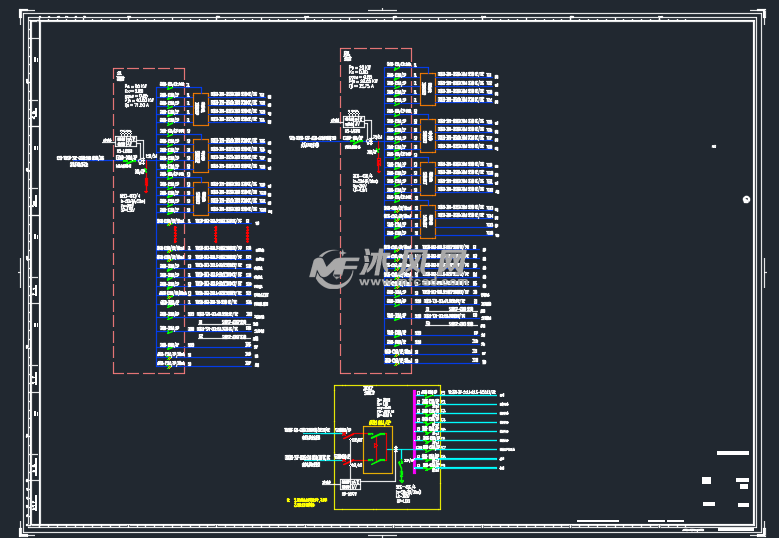779x538 pixels.
Task: Click the MF watermark logo in the center
Action: 333,268
